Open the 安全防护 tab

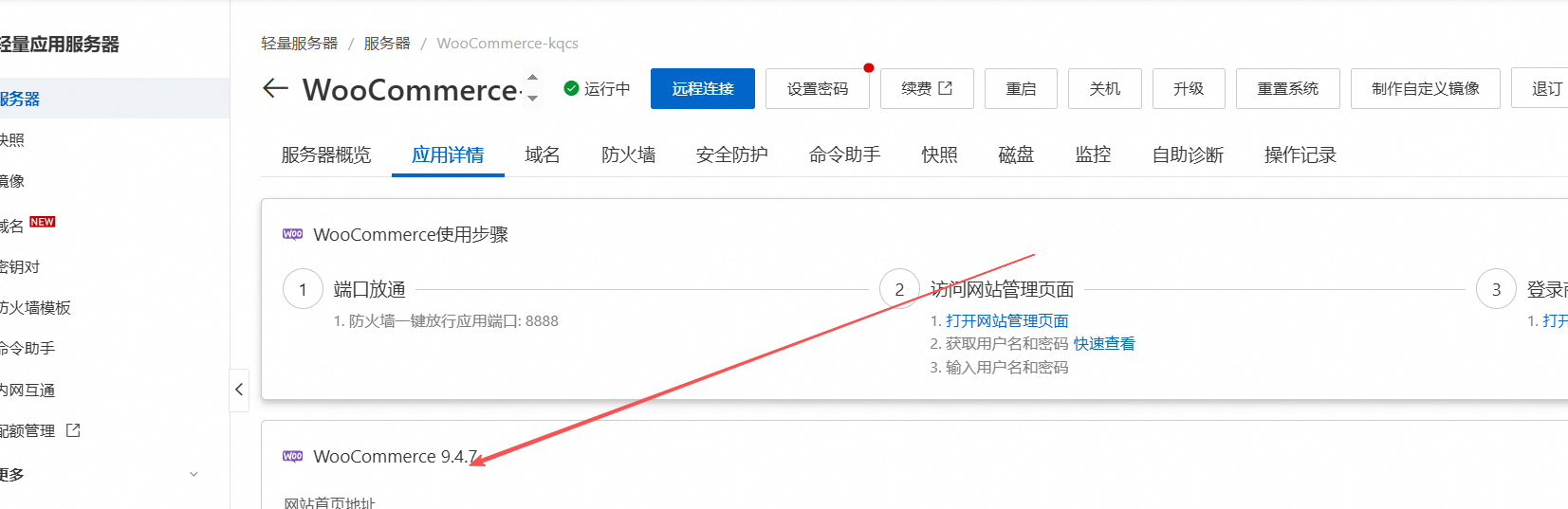pyautogui.click(x=732, y=155)
